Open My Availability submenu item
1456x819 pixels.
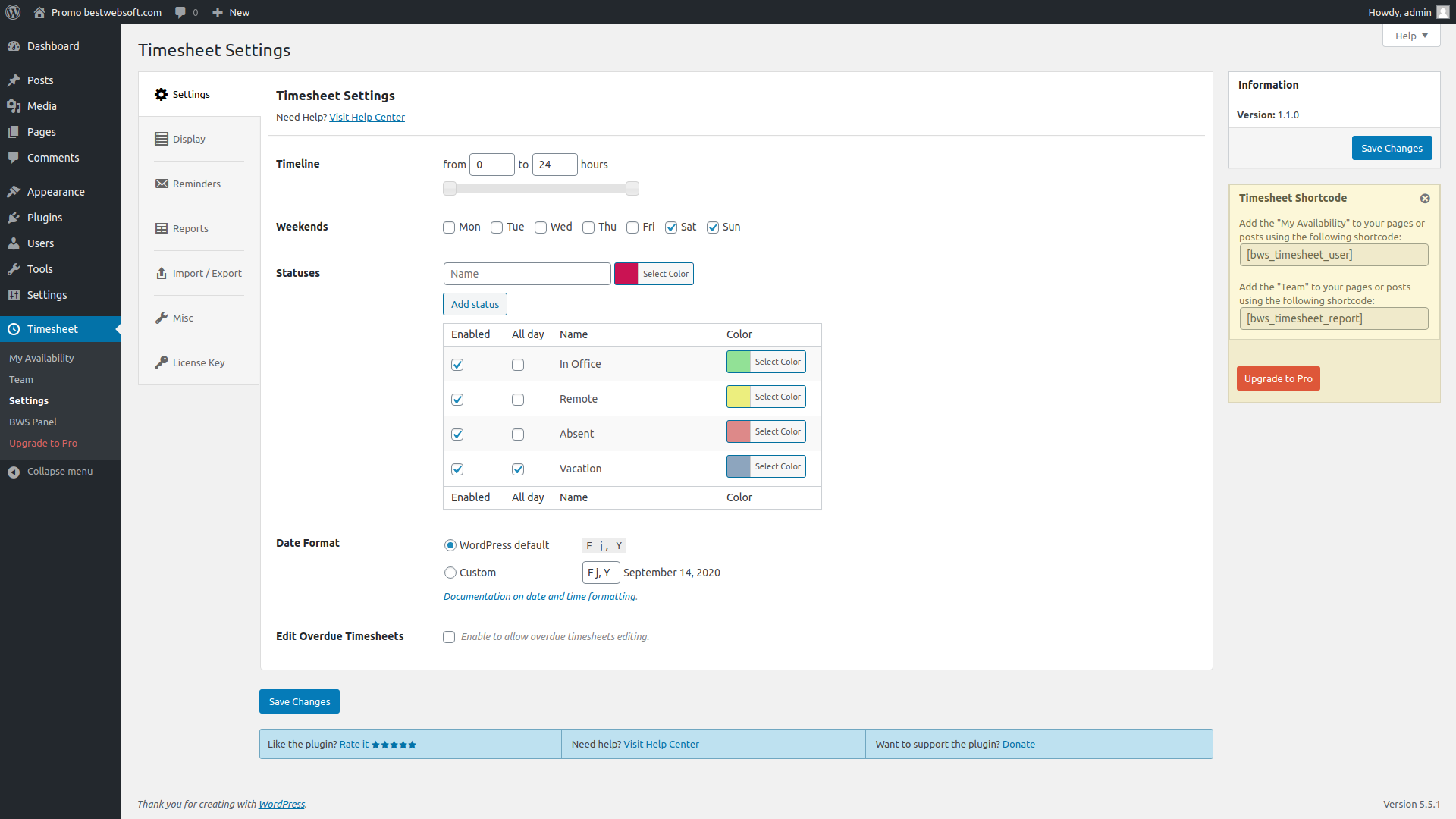tap(42, 358)
